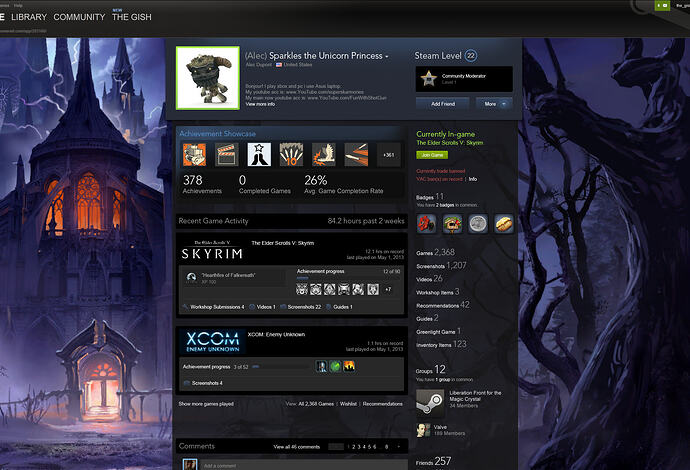
Task: Click the XCOM achievement progress bar
Action: click(282, 367)
